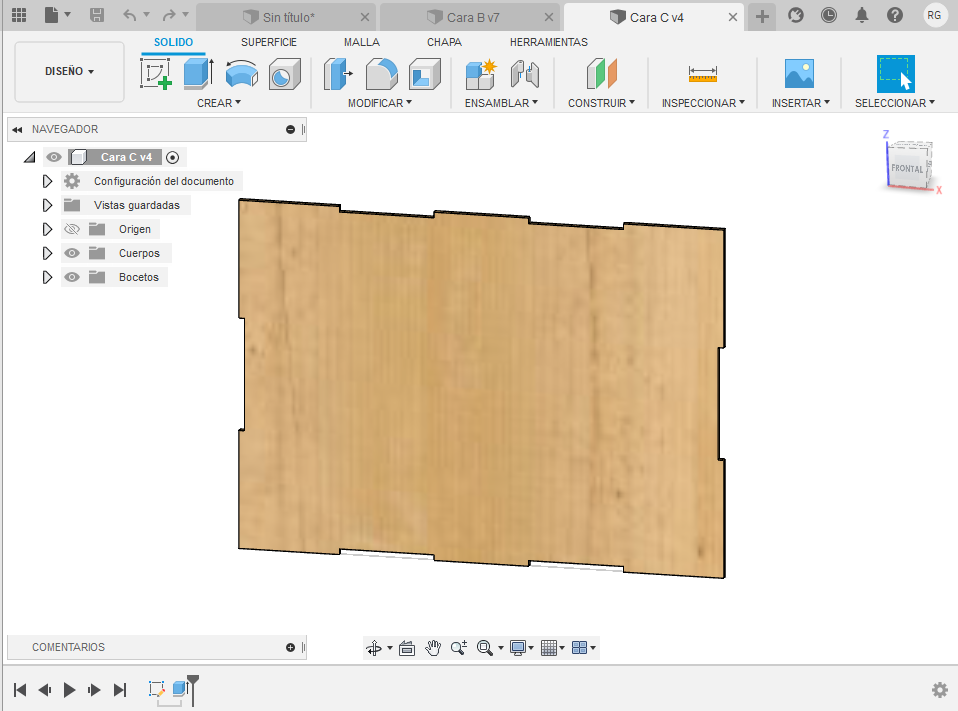Click the FRONTAL face of ViewCube
Viewport: 958px width, 711px height.
[907, 168]
